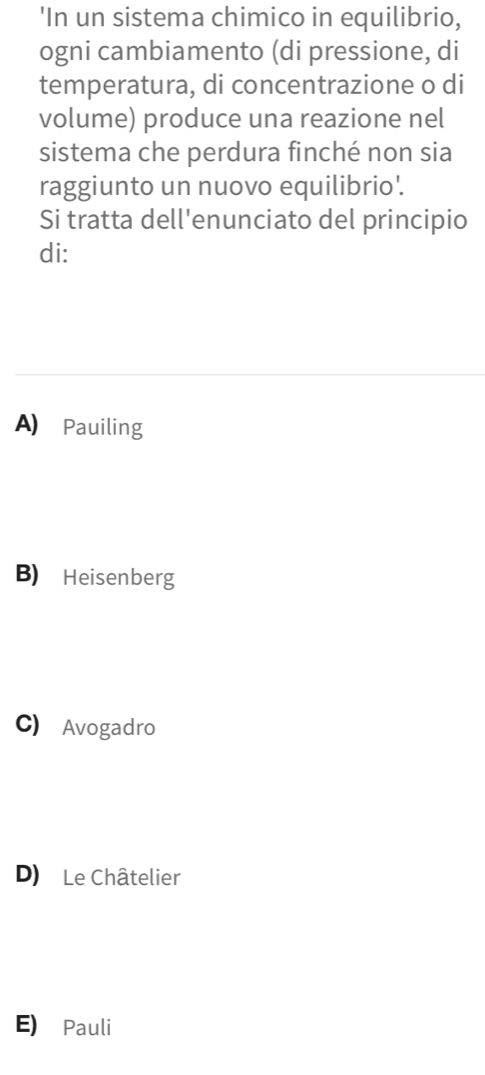Tap the bold C) option letter
Viewport: 485px width, 1075px height.
(x=27, y=725)
